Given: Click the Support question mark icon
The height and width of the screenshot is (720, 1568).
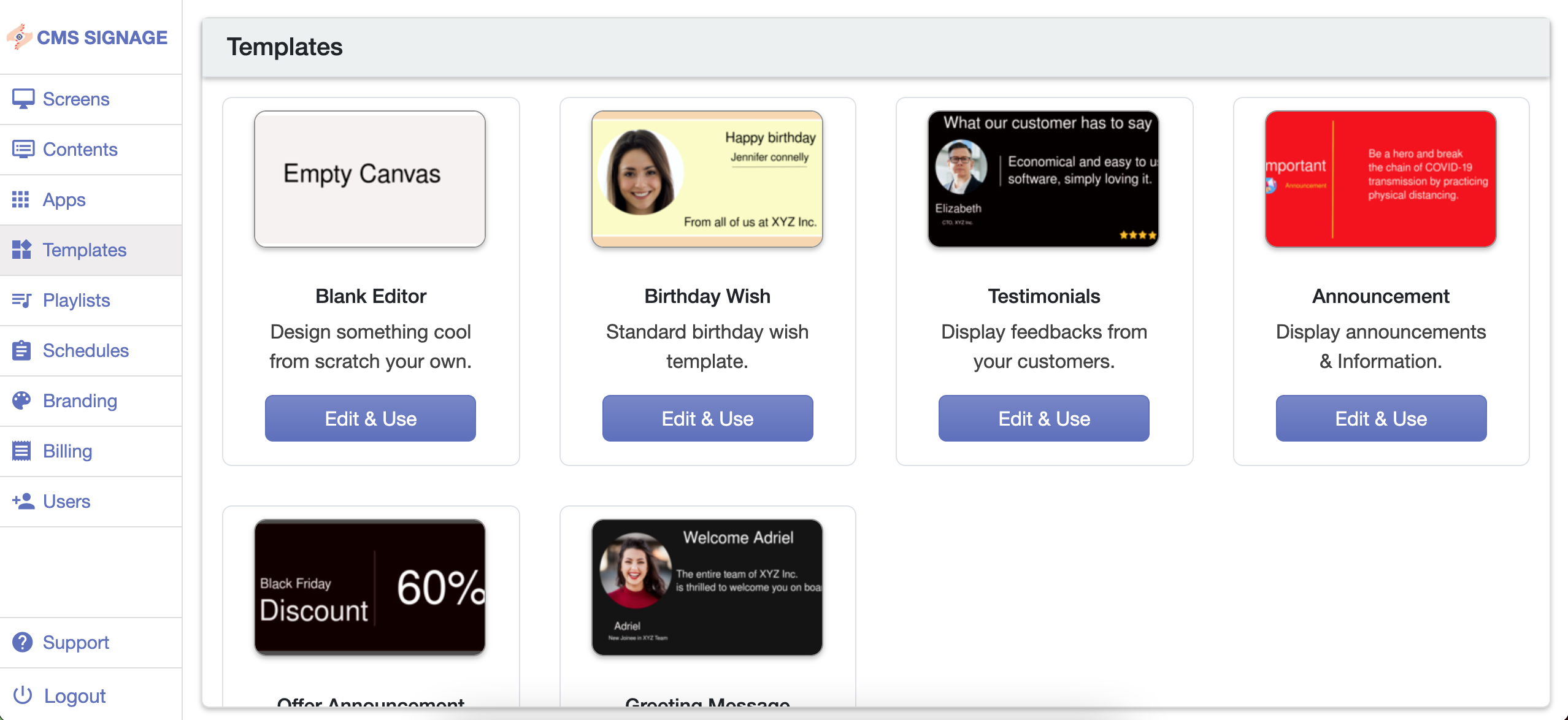Looking at the screenshot, I should (22, 642).
